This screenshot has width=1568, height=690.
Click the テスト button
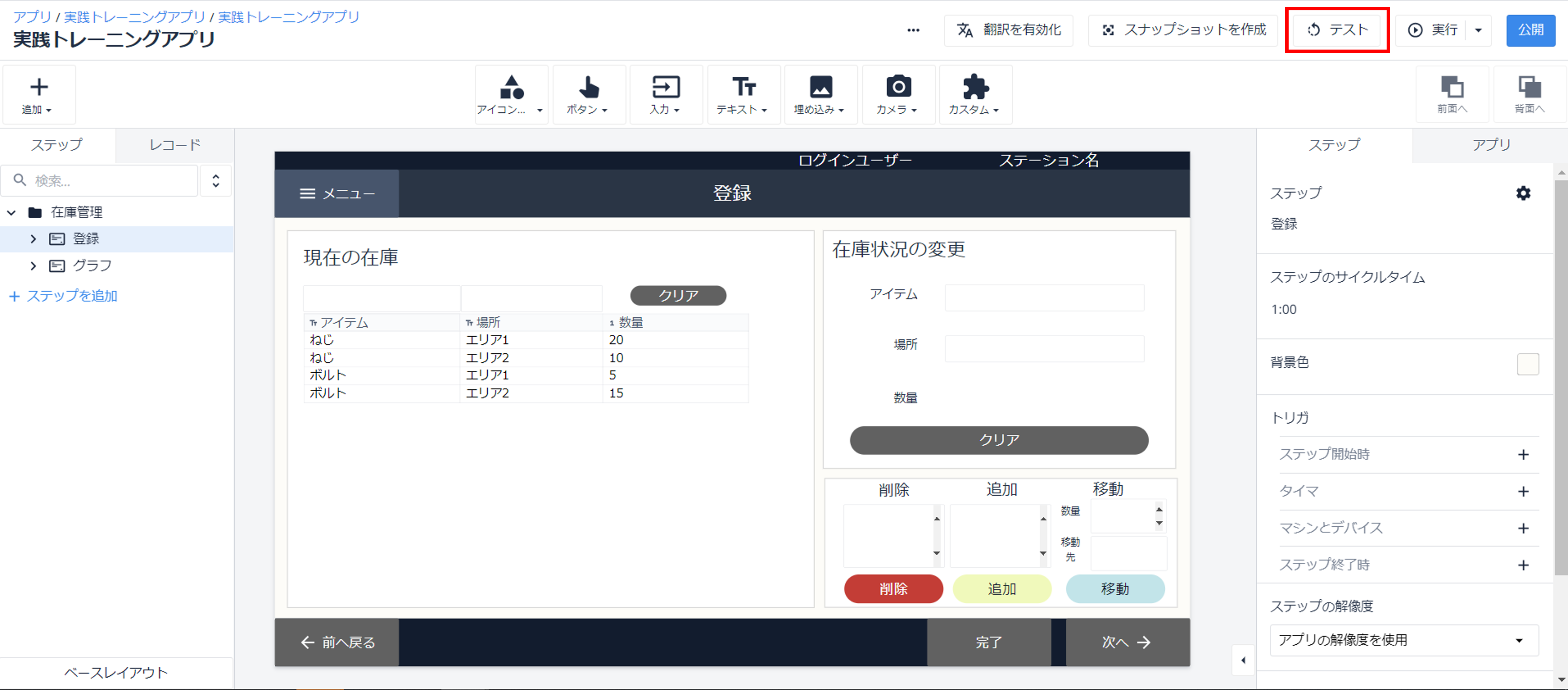pos(1337,30)
